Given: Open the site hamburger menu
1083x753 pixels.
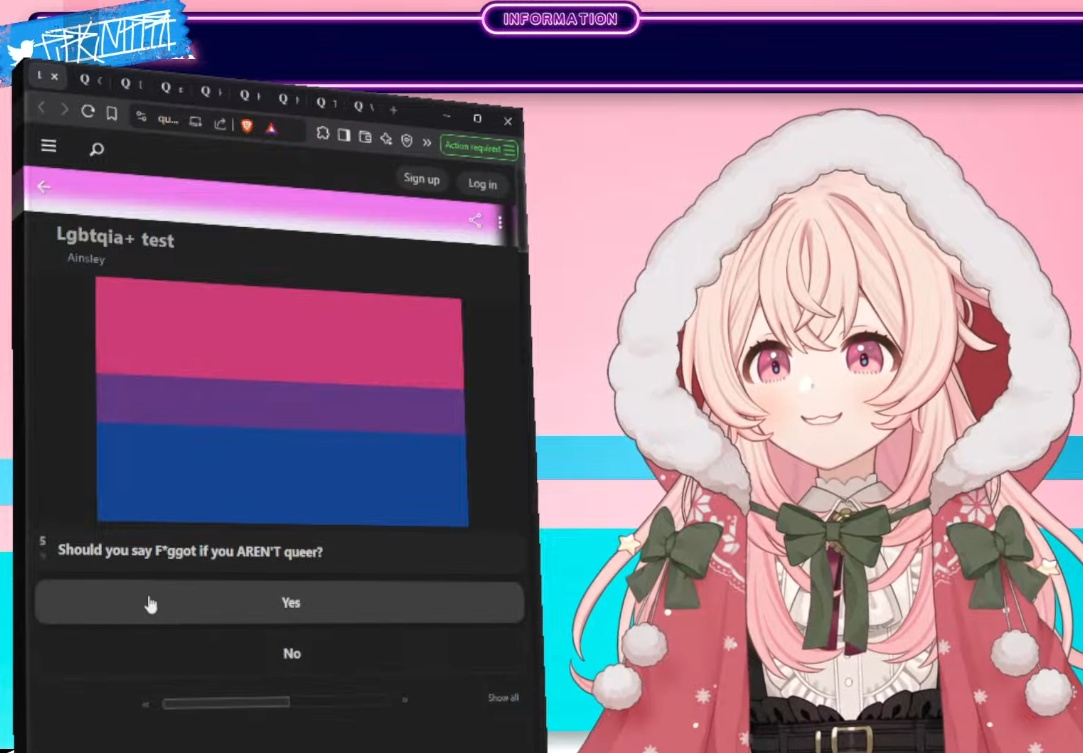Looking at the screenshot, I should click(x=49, y=146).
